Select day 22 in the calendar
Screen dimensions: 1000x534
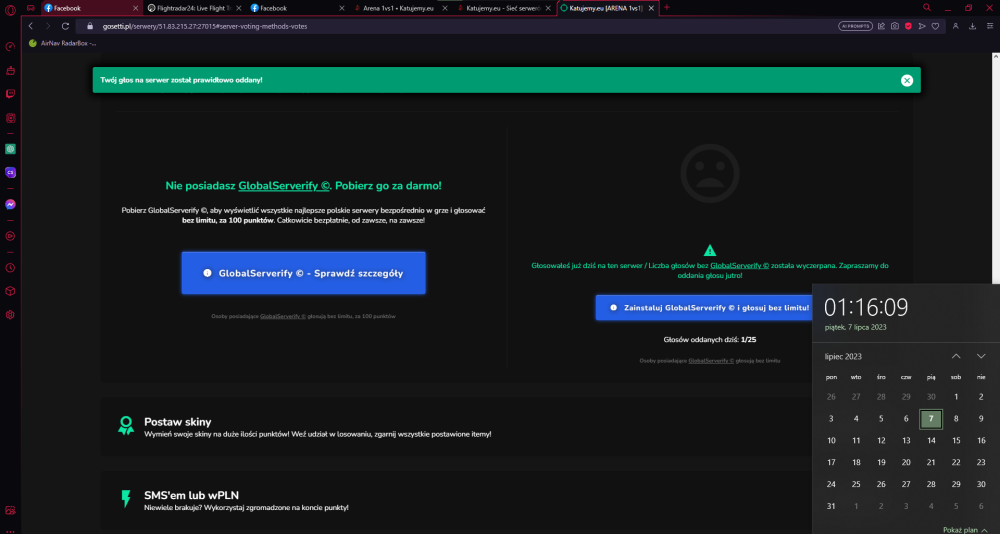(x=956, y=463)
